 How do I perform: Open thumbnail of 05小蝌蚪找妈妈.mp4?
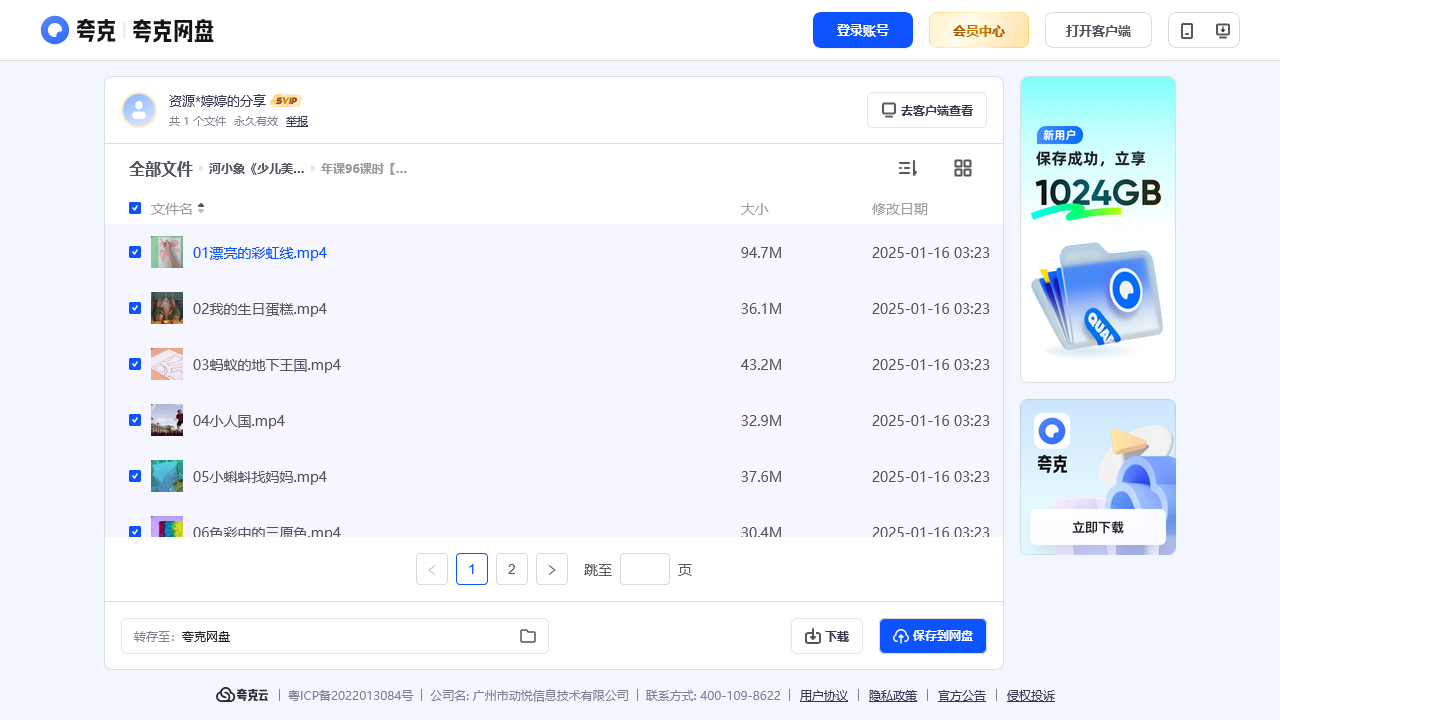(167, 476)
